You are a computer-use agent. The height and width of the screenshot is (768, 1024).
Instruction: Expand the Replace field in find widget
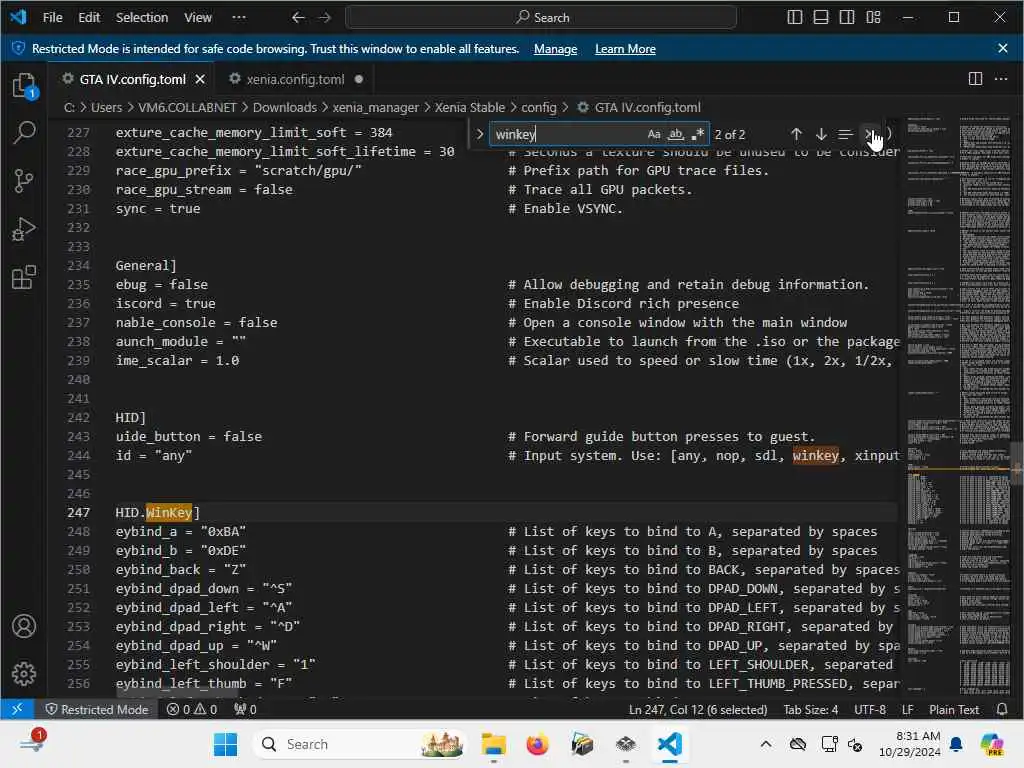(480, 134)
